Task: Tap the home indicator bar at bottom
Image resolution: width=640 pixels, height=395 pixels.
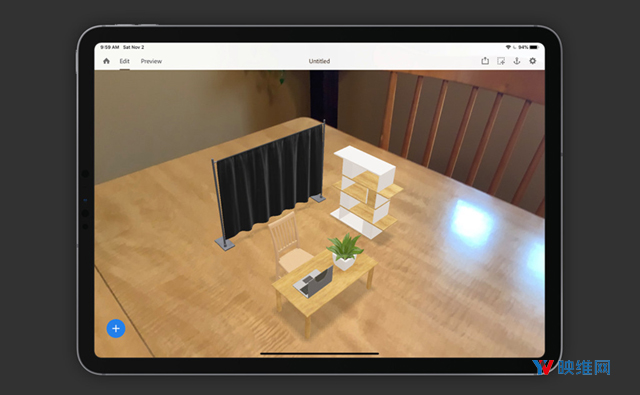Action: (320, 354)
